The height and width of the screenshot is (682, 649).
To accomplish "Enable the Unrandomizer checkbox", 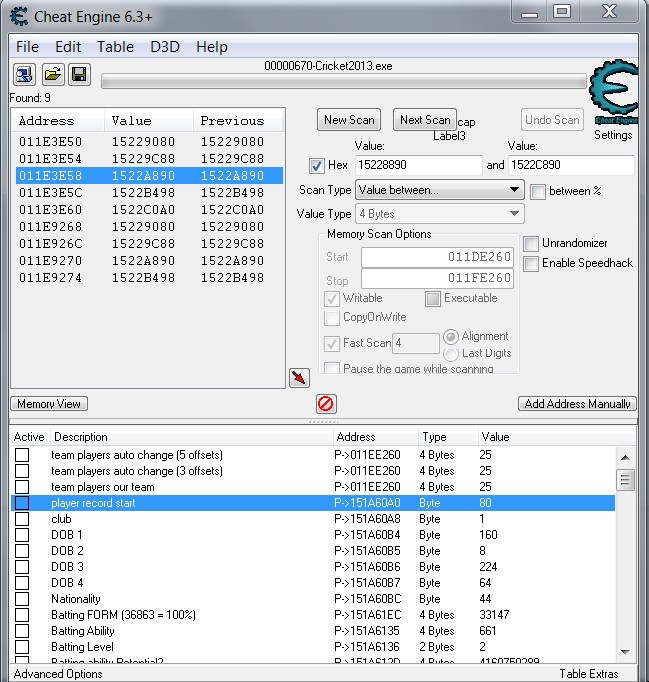I will click(532, 244).
